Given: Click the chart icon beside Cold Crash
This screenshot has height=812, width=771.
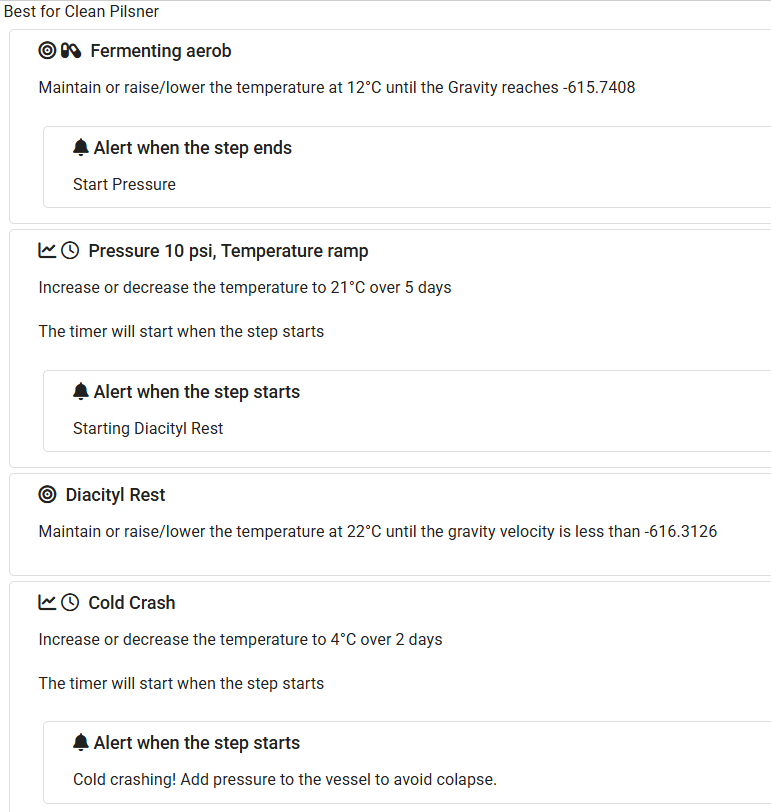Looking at the screenshot, I should 47,602.
